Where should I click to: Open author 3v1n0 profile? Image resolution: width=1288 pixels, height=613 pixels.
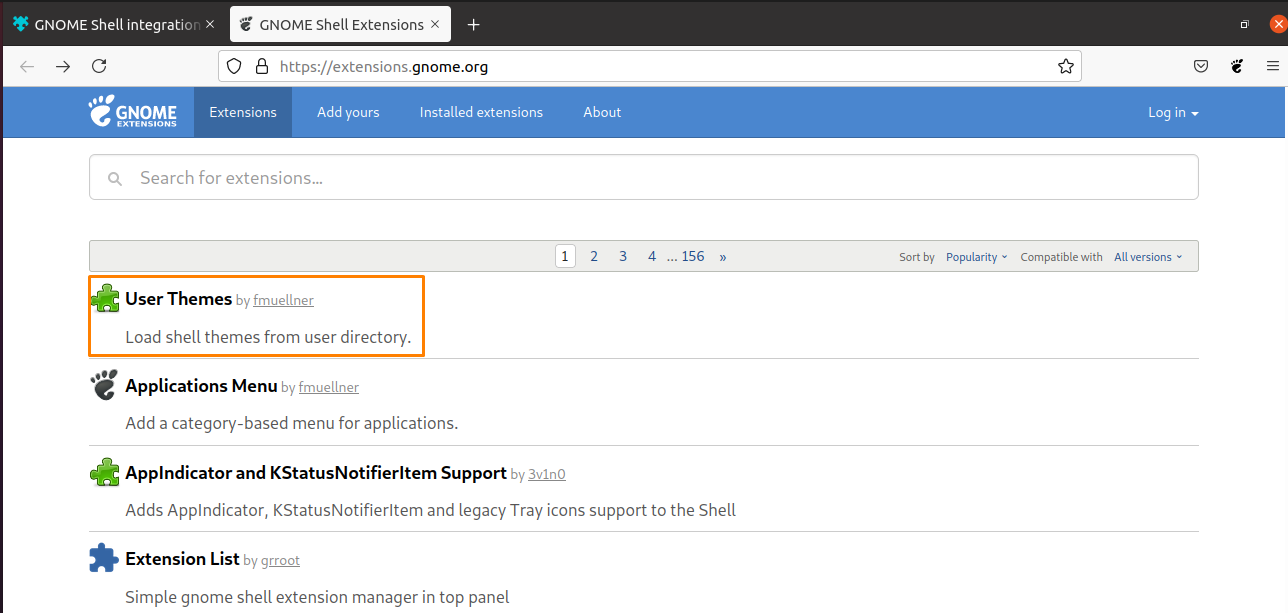coord(547,474)
